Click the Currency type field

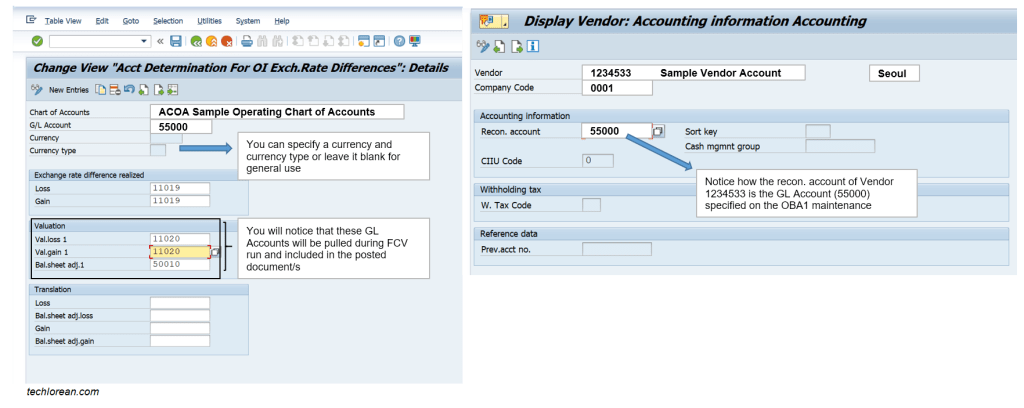tap(158, 150)
